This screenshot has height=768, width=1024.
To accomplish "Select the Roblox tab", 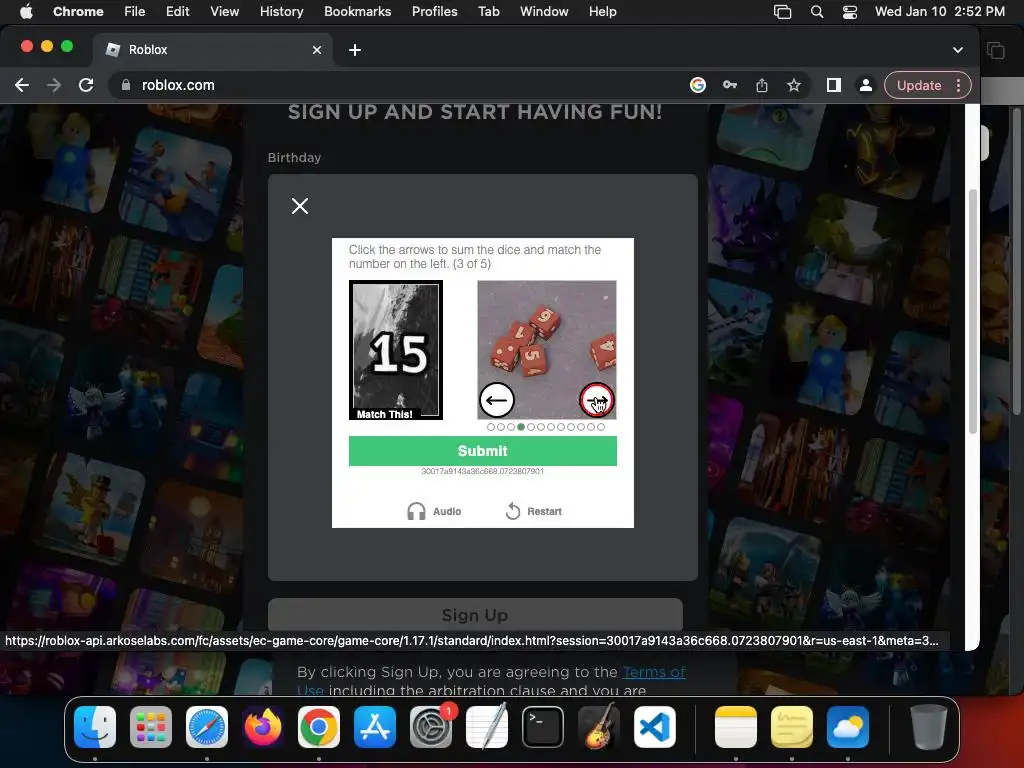I will coord(212,50).
